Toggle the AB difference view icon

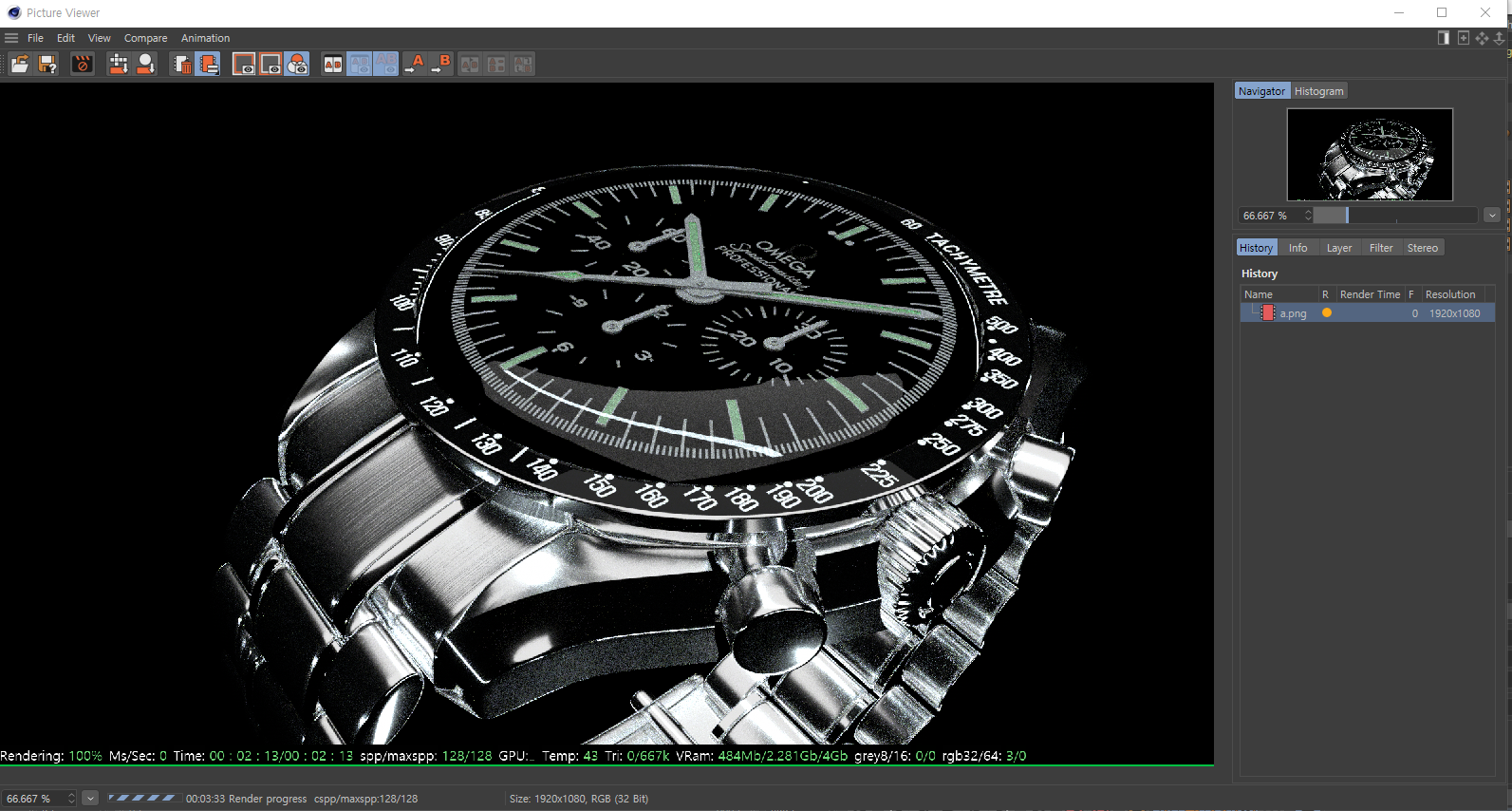click(360, 64)
